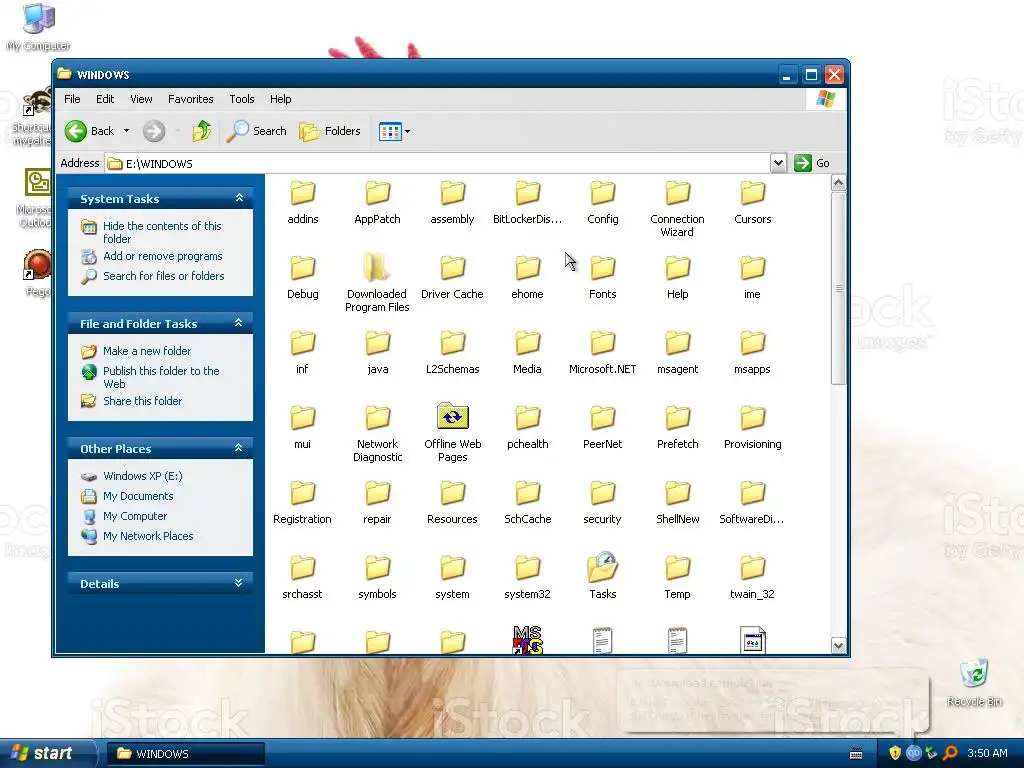Select the system32 folder icon

tap(527, 568)
